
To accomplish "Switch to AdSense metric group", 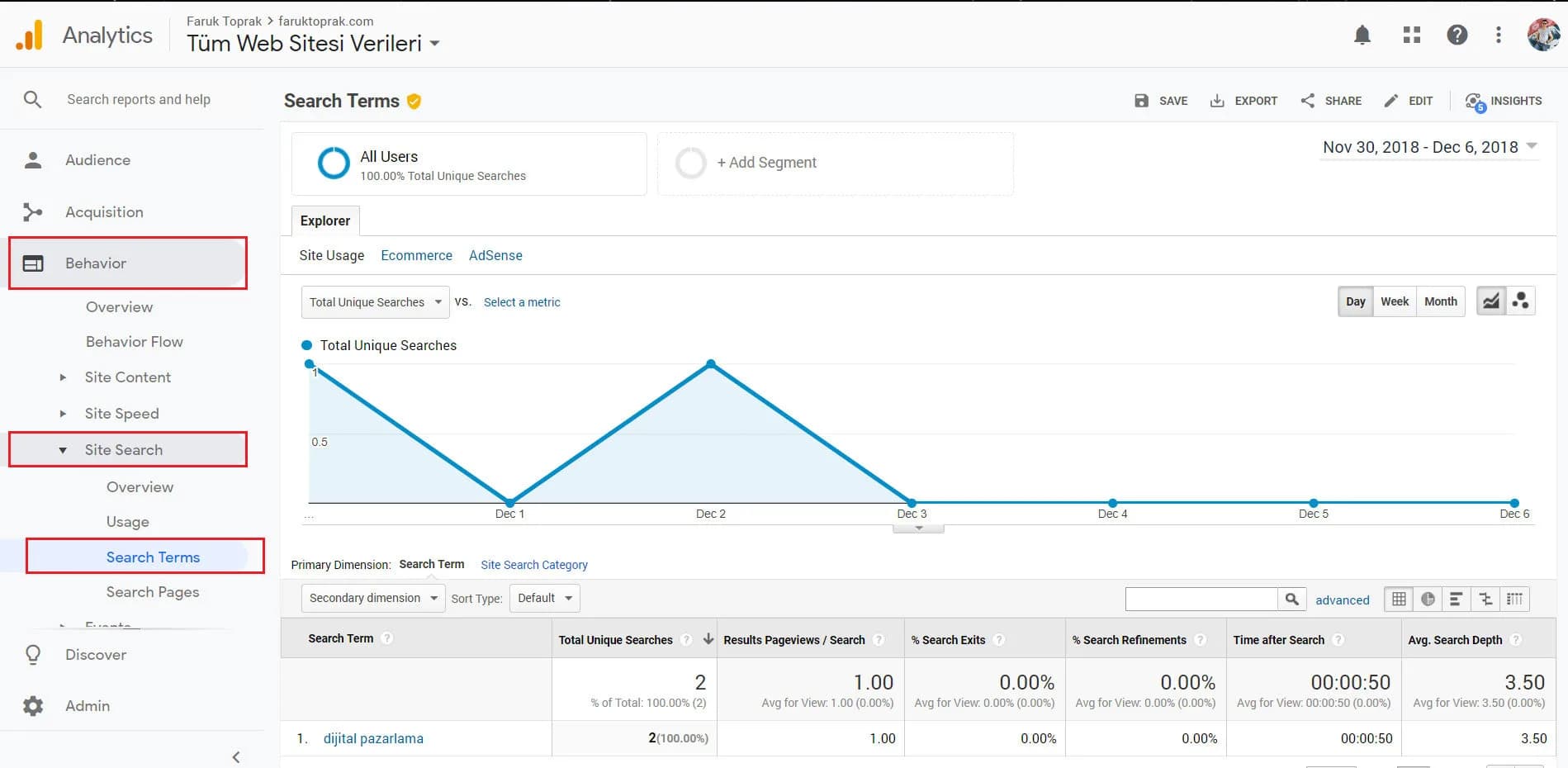I will click(x=495, y=256).
